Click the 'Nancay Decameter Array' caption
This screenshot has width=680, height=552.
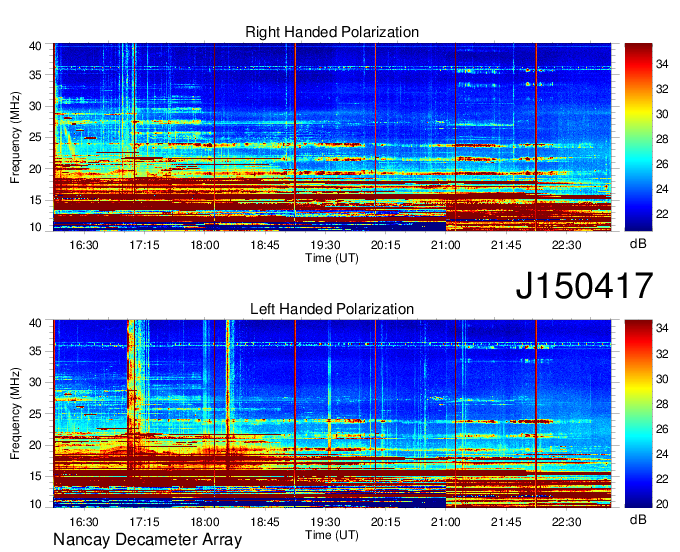tap(147, 539)
